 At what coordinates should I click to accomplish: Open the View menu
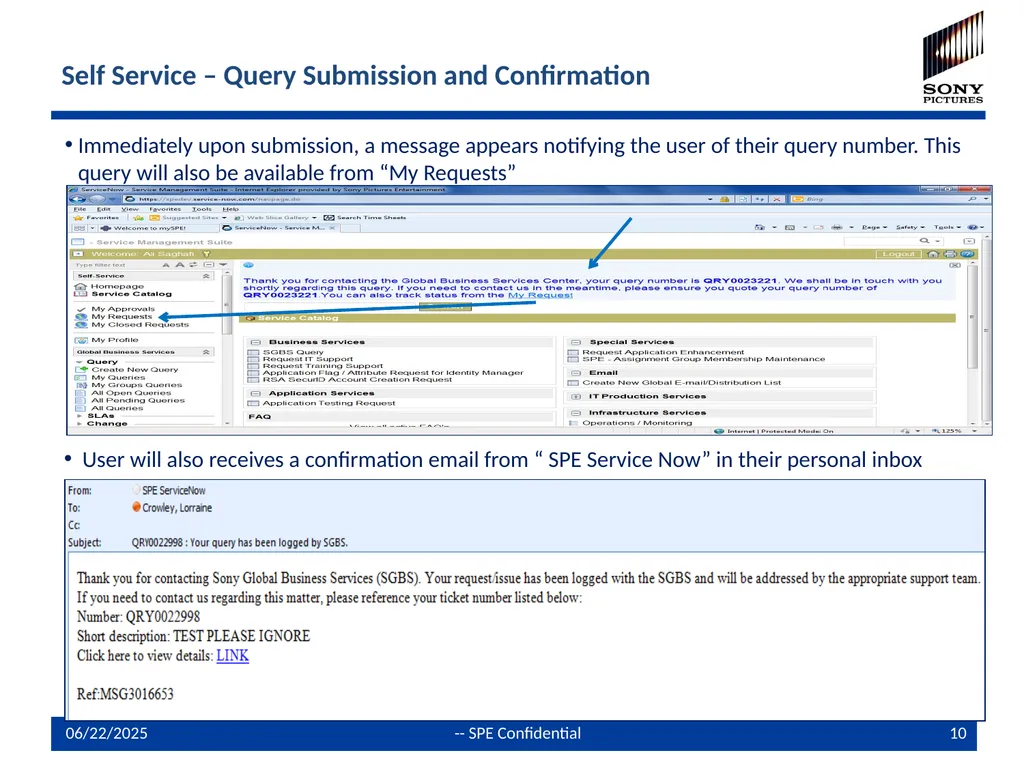click(x=129, y=209)
